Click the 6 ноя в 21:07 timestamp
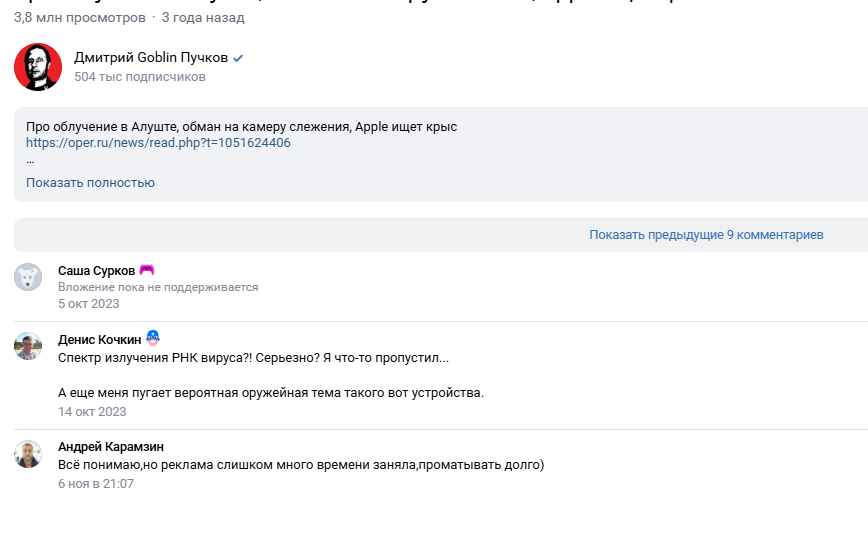Viewport: 868px width, 537px height. click(x=96, y=484)
